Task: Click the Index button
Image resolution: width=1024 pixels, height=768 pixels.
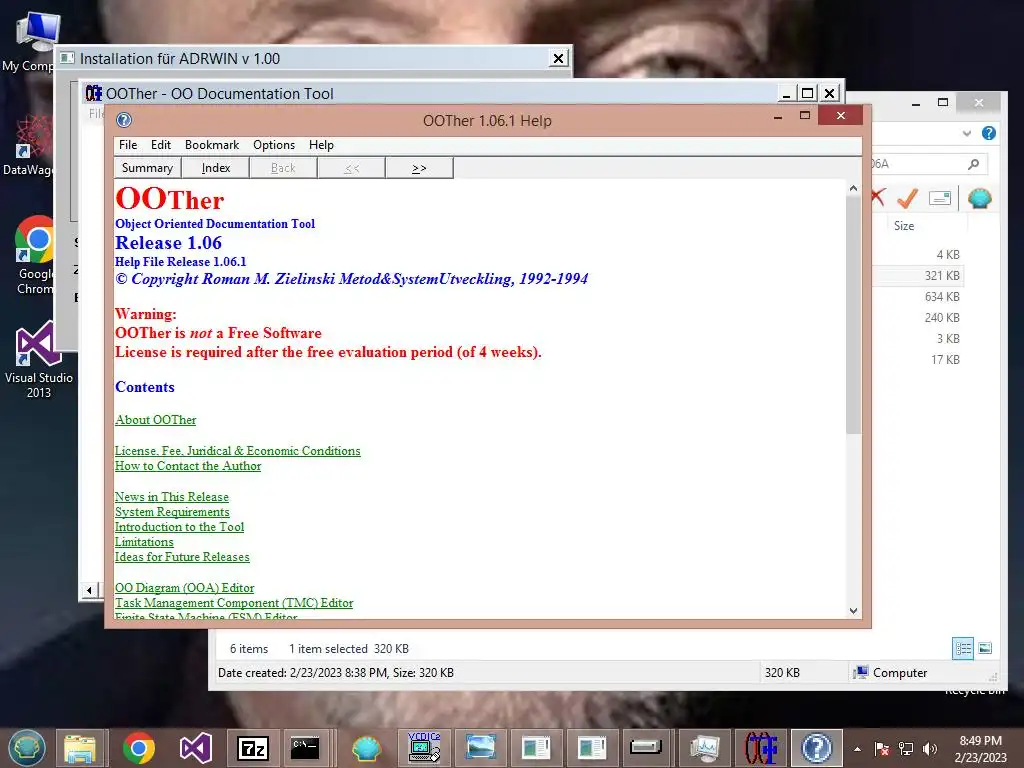Action: pyautogui.click(x=216, y=168)
